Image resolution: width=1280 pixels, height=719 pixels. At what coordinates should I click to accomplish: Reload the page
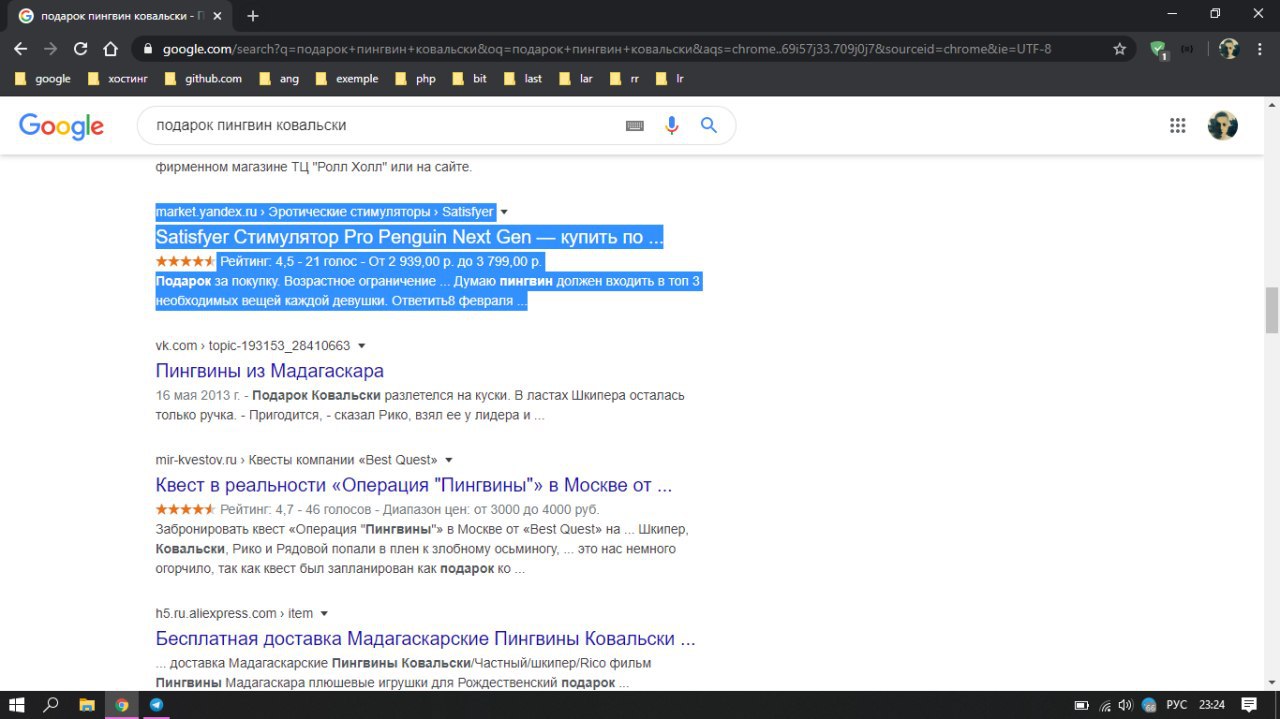click(81, 48)
